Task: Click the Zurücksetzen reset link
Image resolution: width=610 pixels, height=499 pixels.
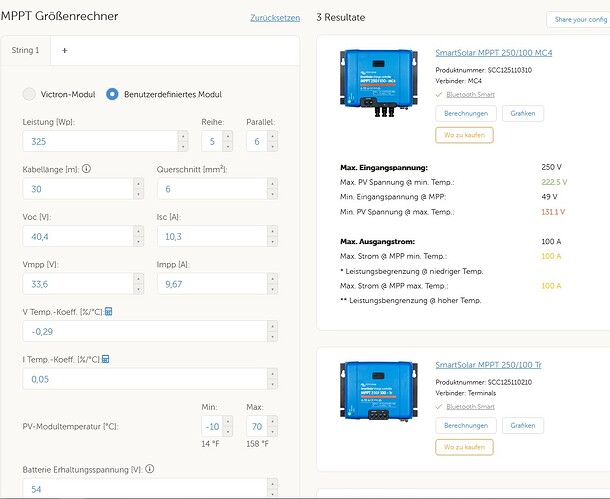Action: [275, 18]
